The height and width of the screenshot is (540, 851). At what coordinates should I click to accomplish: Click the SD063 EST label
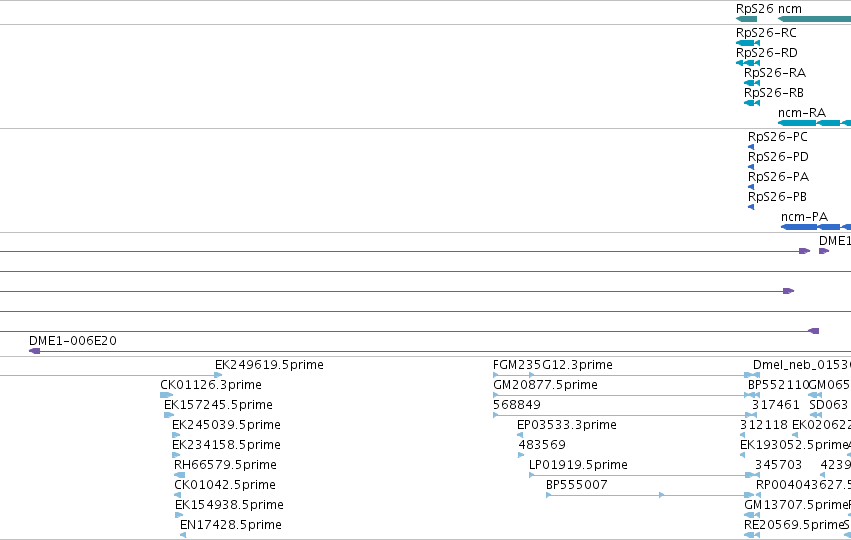(828, 405)
